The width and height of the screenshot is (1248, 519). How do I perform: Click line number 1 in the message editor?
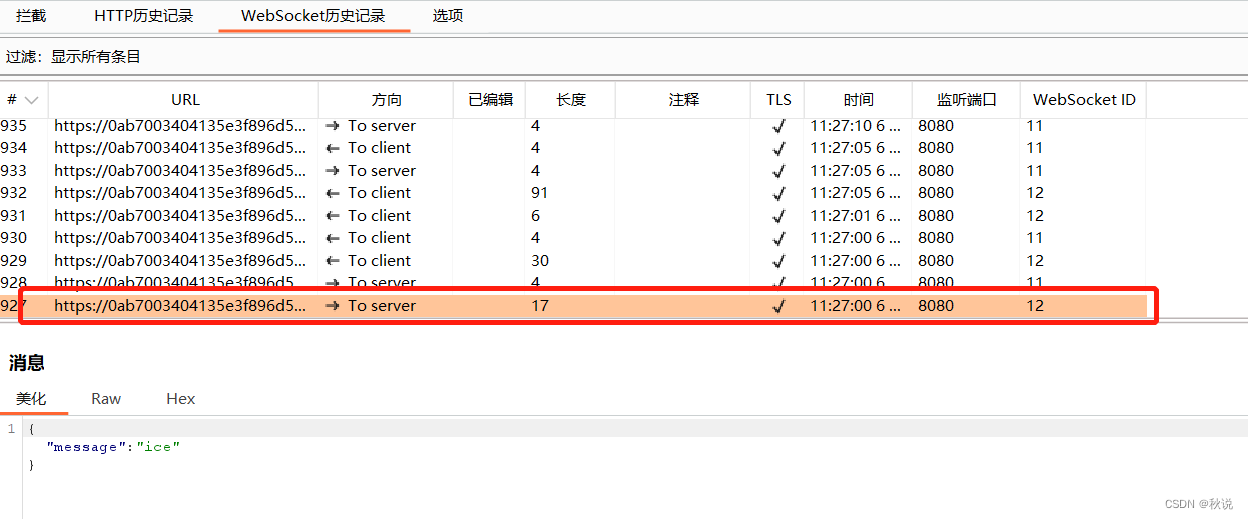click(11, 429)
